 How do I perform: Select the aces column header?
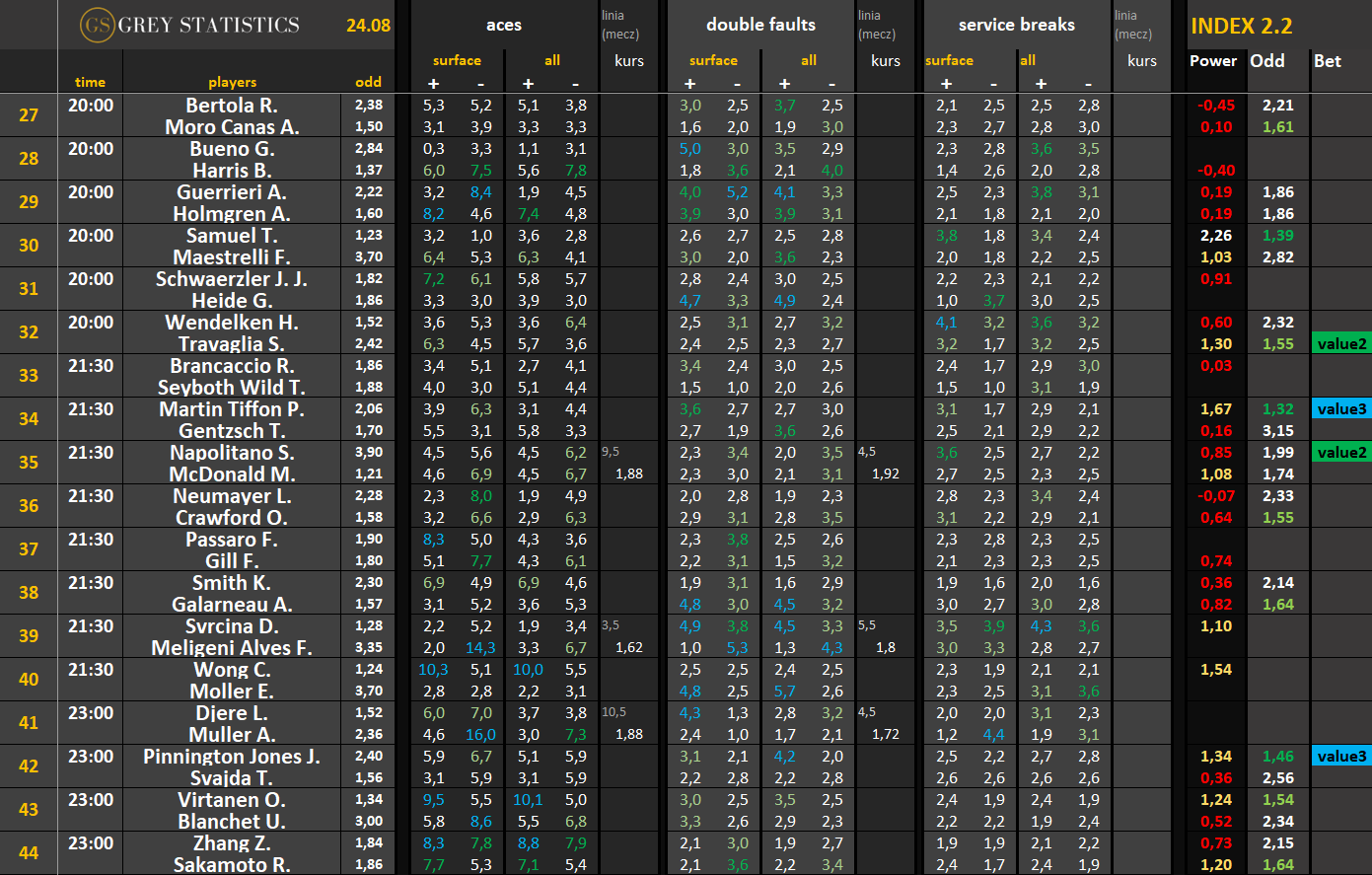coord(504,25)
